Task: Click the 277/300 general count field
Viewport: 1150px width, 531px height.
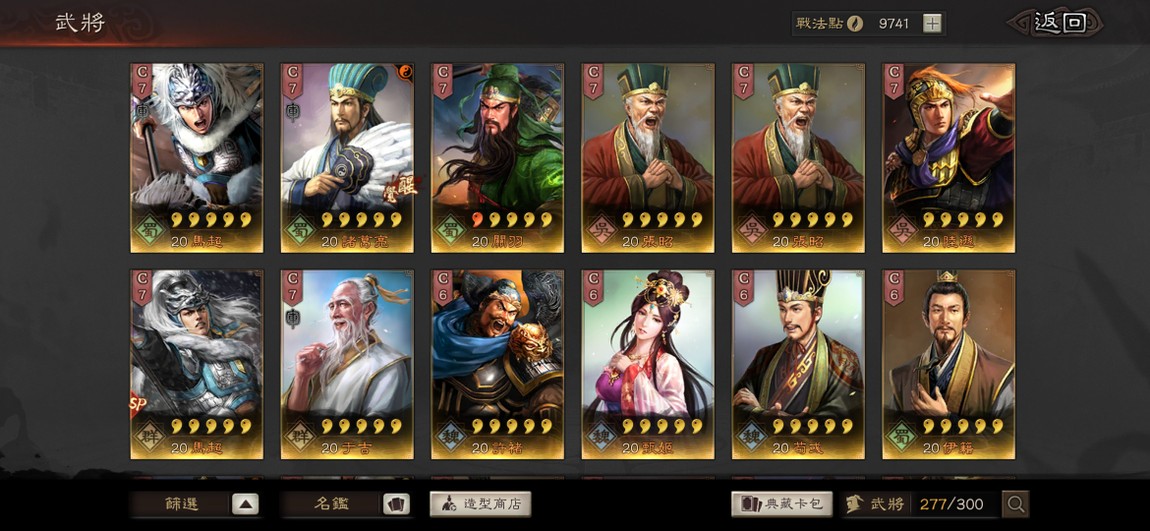Action: click(x=951, y=504)
